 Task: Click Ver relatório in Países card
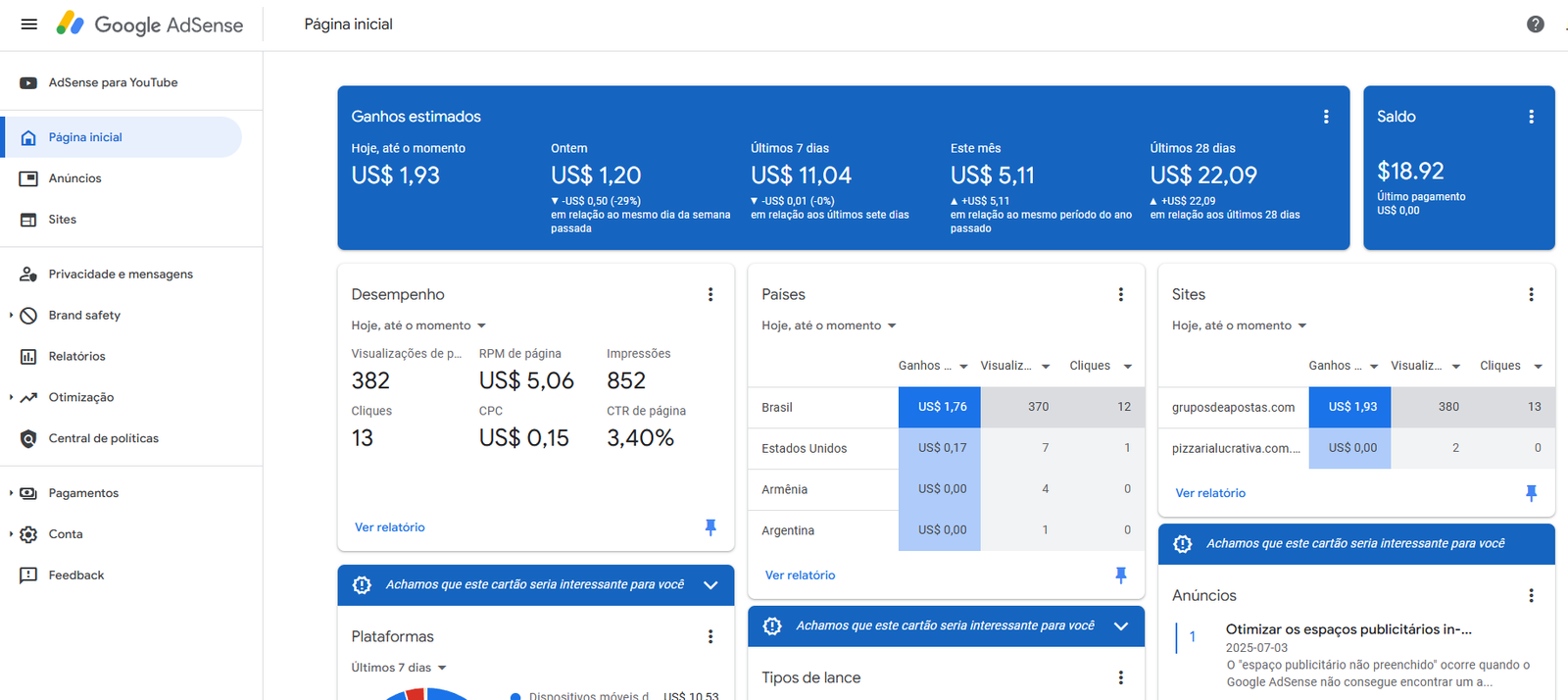pos(800,575)
